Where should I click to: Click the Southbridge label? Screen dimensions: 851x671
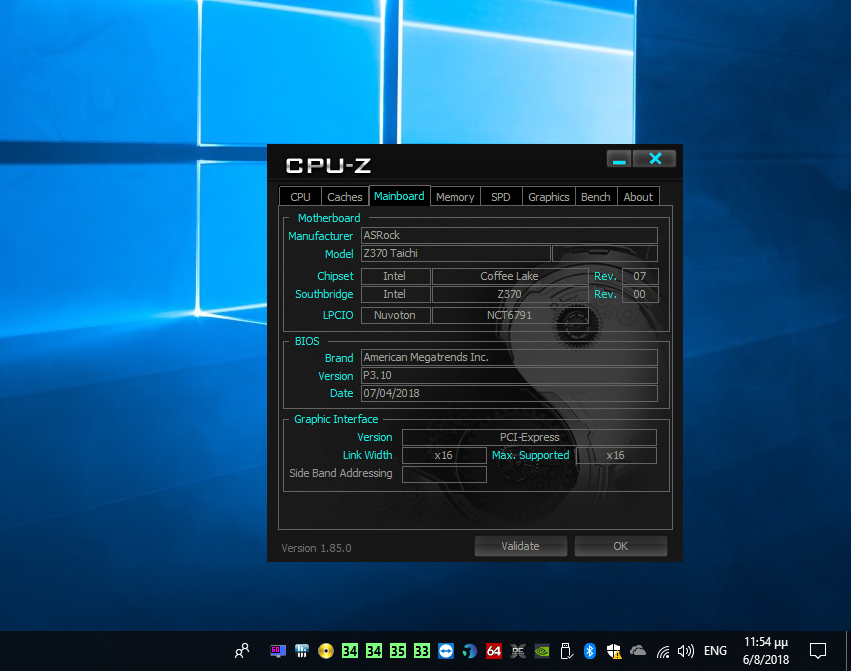324,294
